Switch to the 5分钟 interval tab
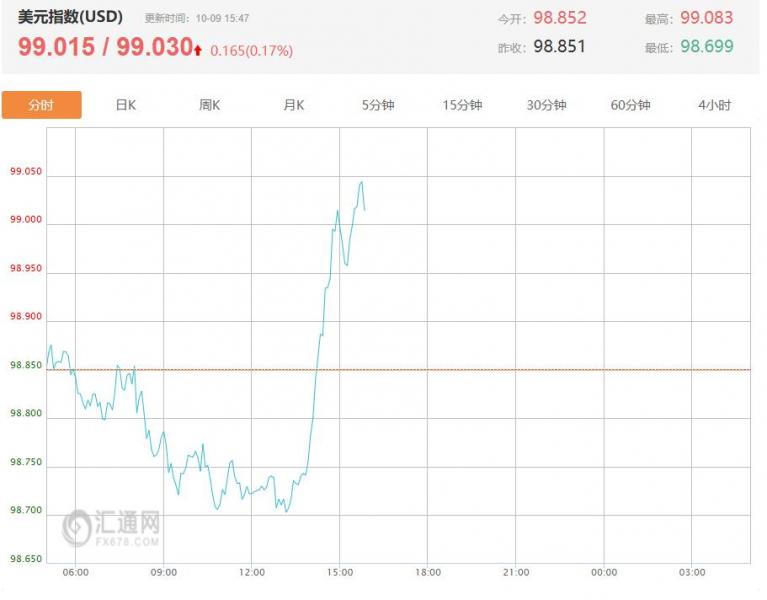This screenshot has width=767, height=600. [x=379, y=105]
